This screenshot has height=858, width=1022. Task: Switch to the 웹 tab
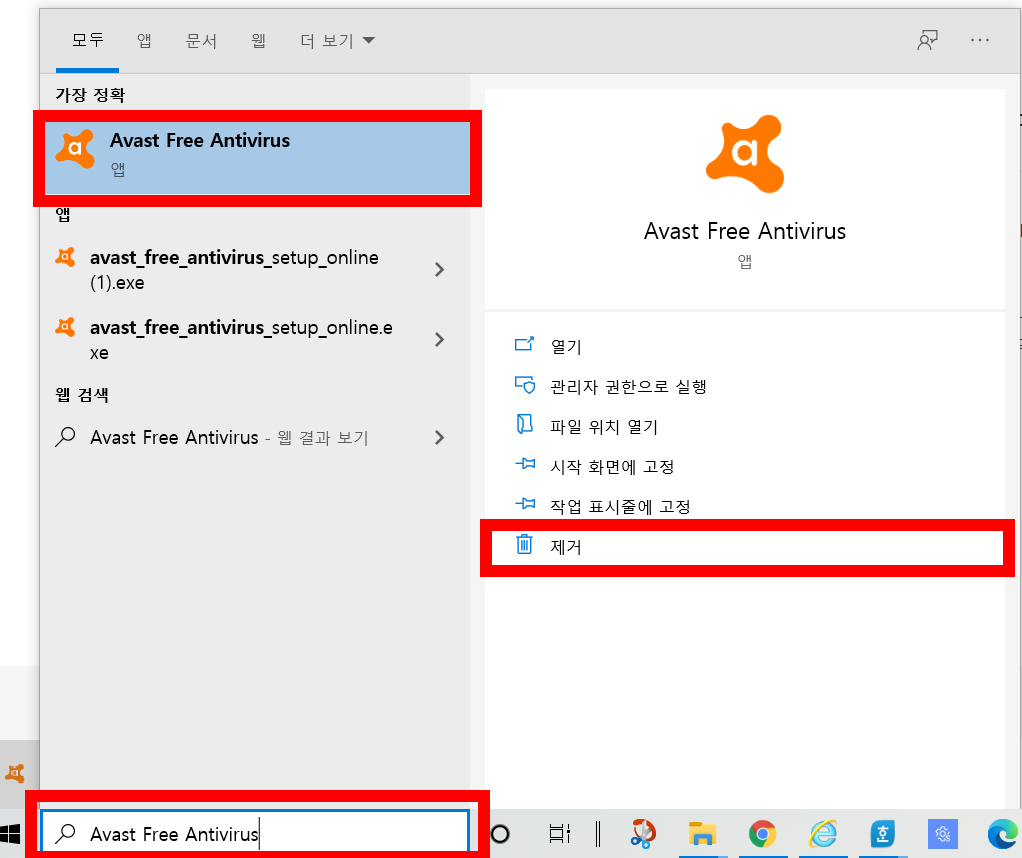[x=258, y=40]
